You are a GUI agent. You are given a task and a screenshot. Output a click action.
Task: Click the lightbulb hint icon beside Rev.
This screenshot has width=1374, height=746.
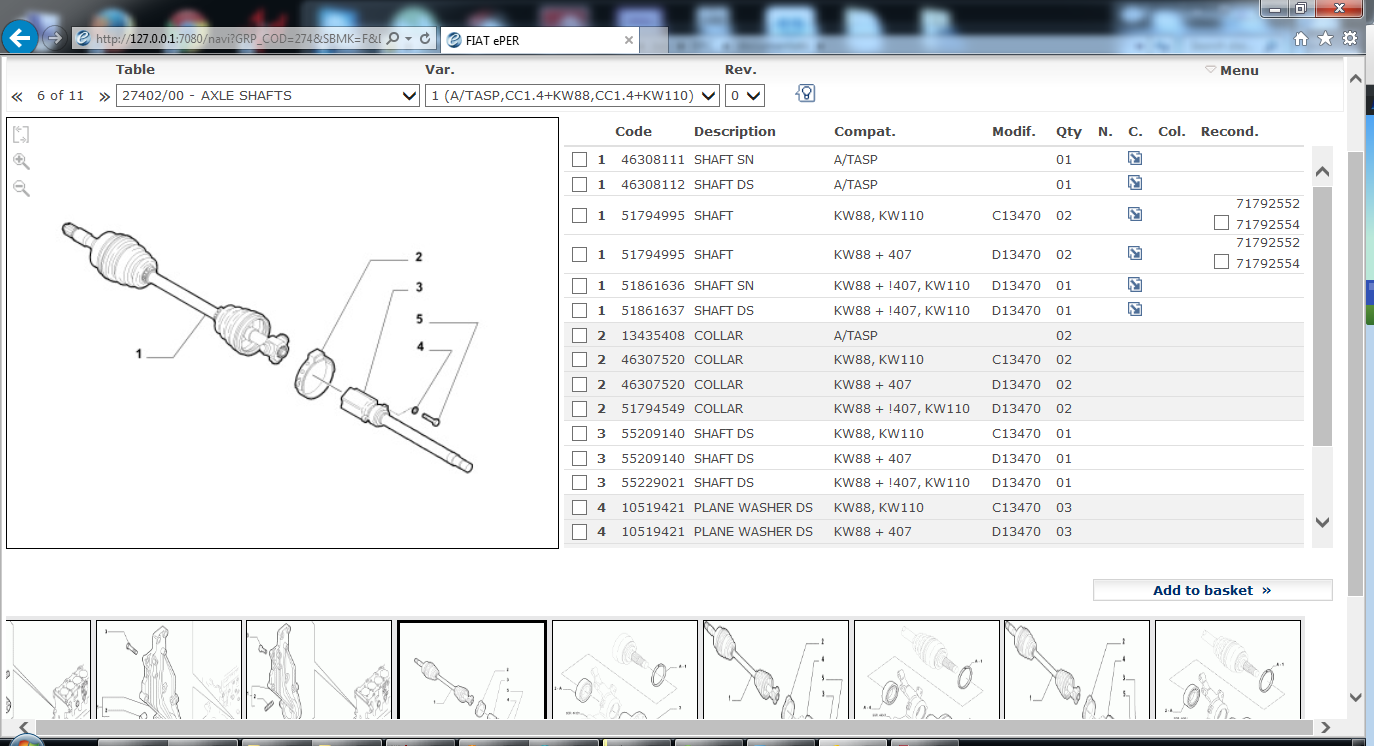(x=805, y=94)
